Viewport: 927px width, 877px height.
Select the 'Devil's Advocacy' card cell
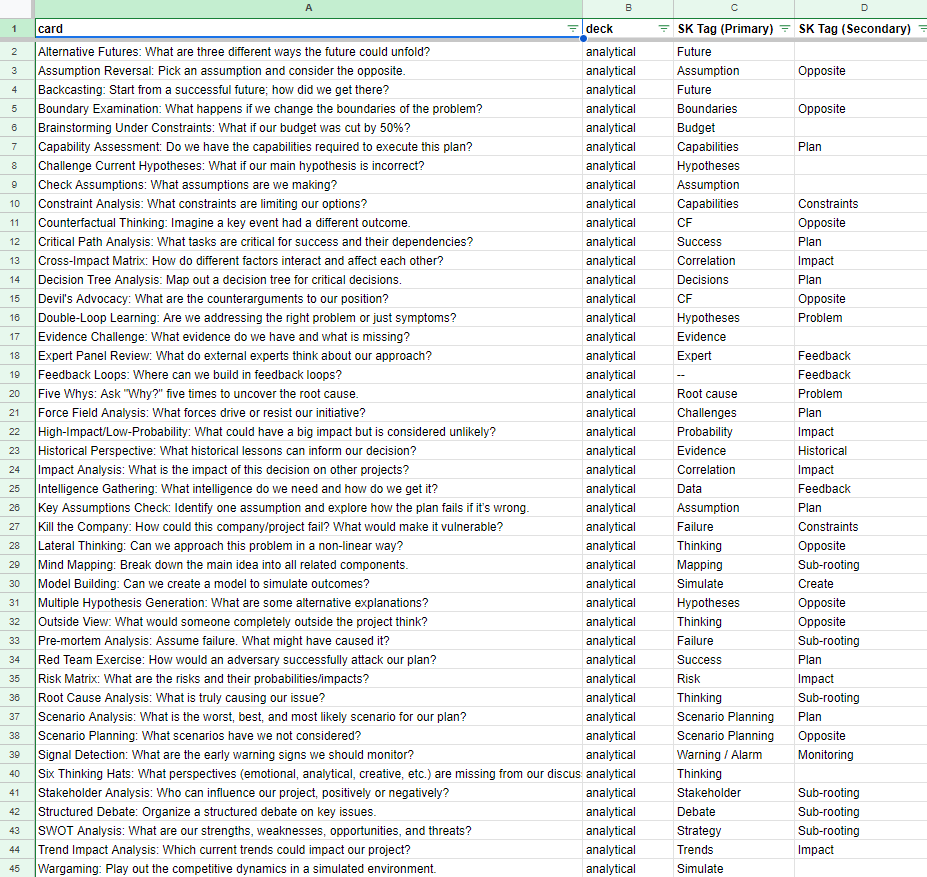(309, 299)
